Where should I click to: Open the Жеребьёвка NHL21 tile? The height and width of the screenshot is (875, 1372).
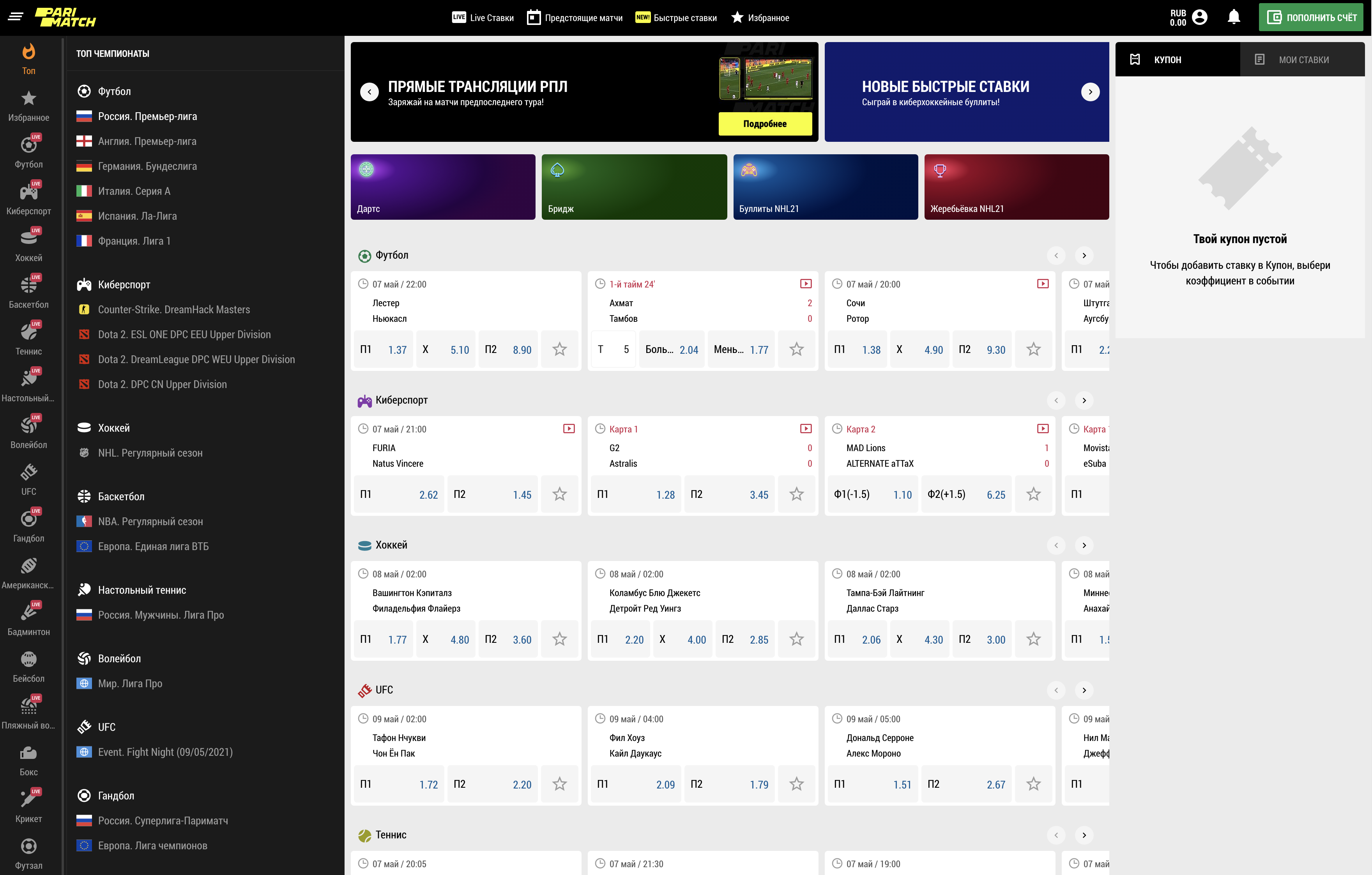click(1017, 187)
